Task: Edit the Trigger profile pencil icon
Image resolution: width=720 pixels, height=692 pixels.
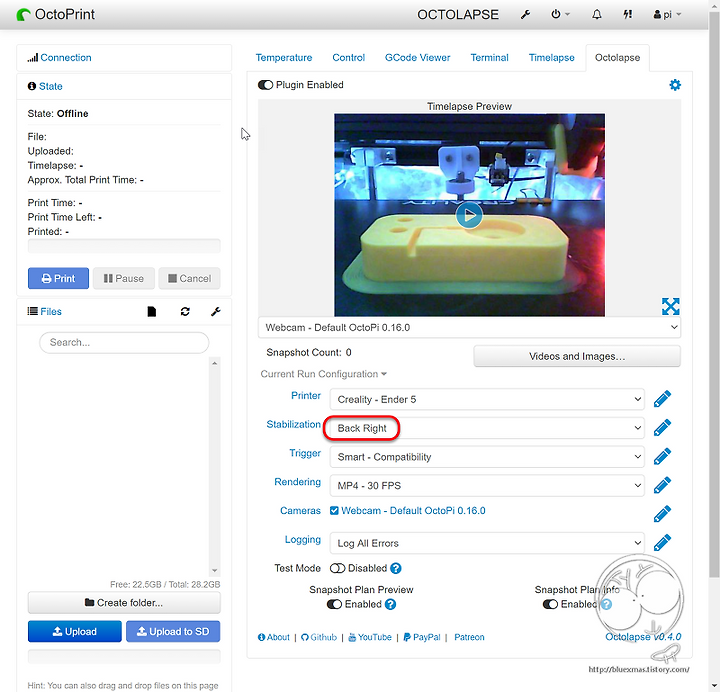Action: [662, 456]
